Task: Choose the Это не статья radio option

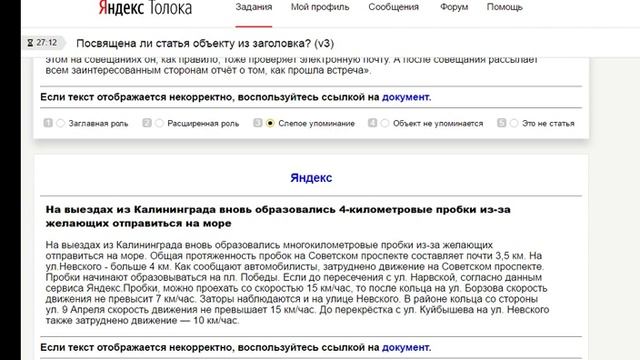Action: tap(514, 123)
